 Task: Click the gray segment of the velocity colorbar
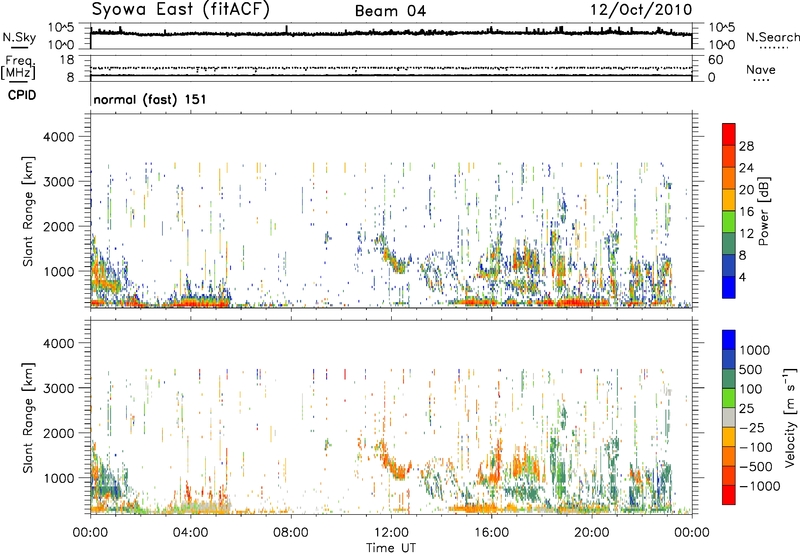tap(729, 417)
